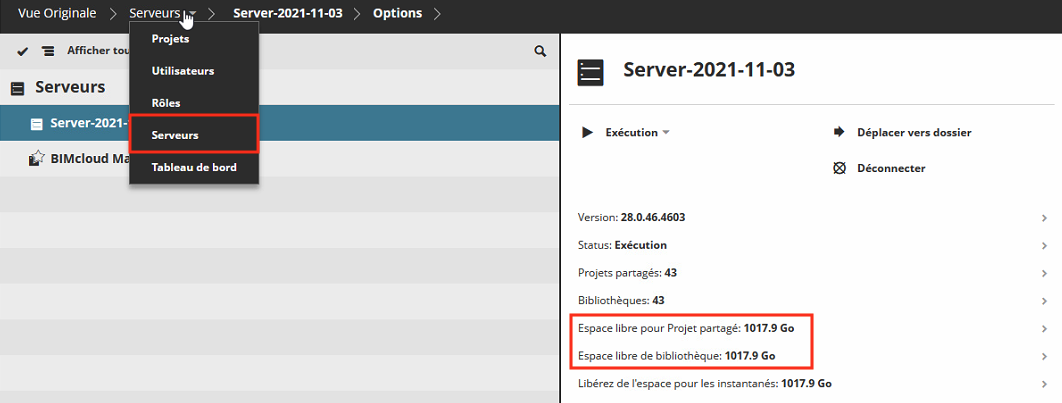
Task: Open the Exécution dropdown arrow
Action: (666, 133)
